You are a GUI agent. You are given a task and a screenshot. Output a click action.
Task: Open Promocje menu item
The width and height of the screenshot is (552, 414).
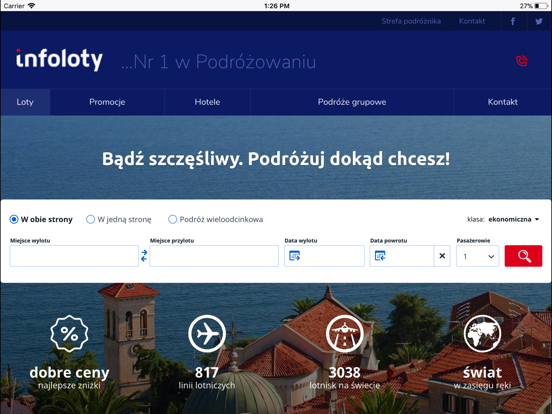click(x=107, y=102)
